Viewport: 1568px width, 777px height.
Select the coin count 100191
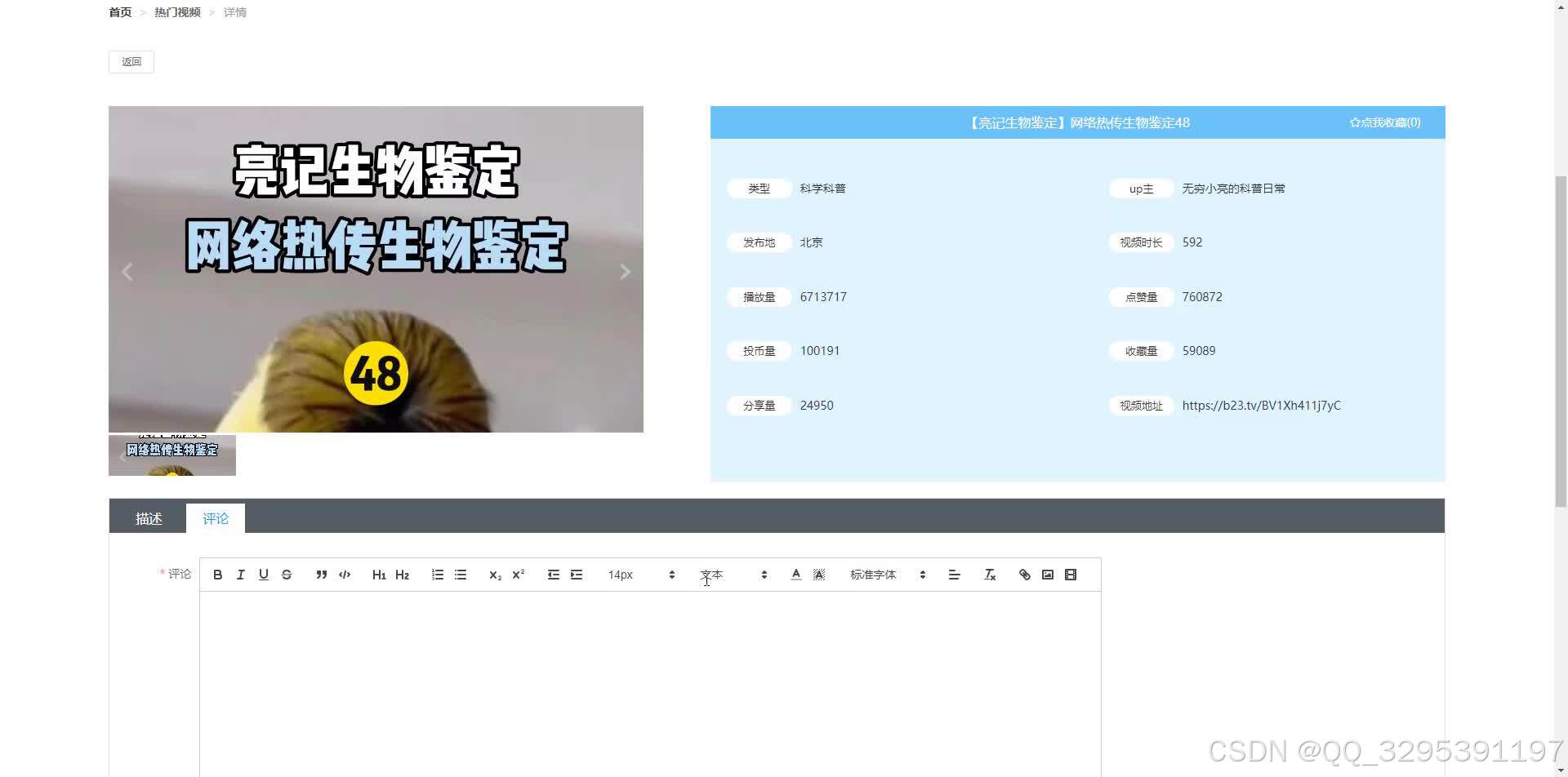(x=820, y=351)
